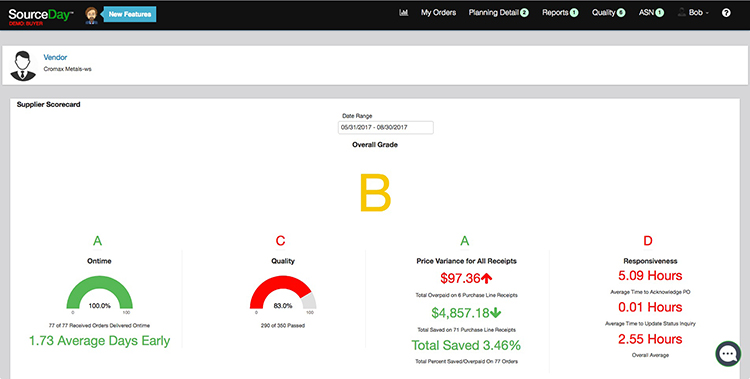Click the 0.01 Hours status inquiry time

[x=650, y=307]
